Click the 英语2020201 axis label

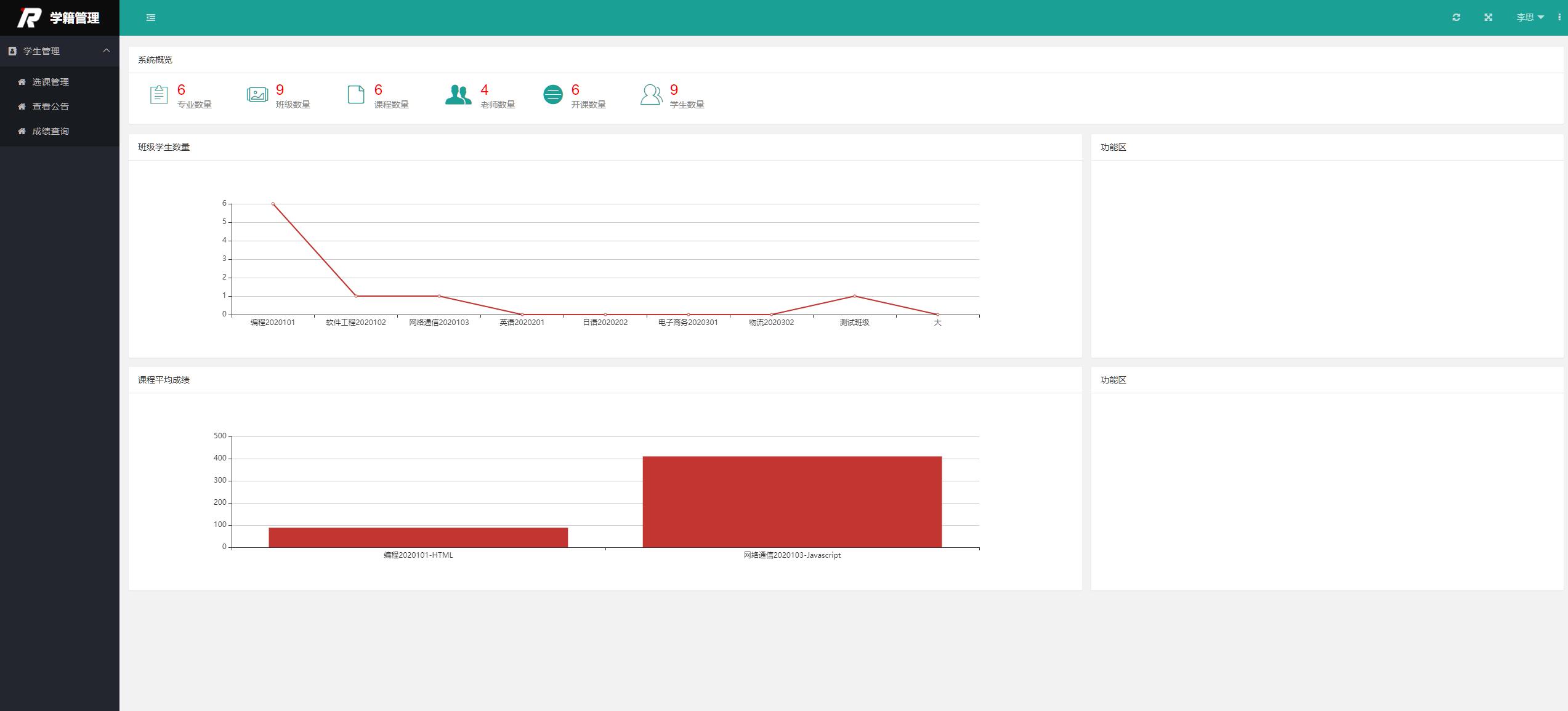(x=522, y=323)
